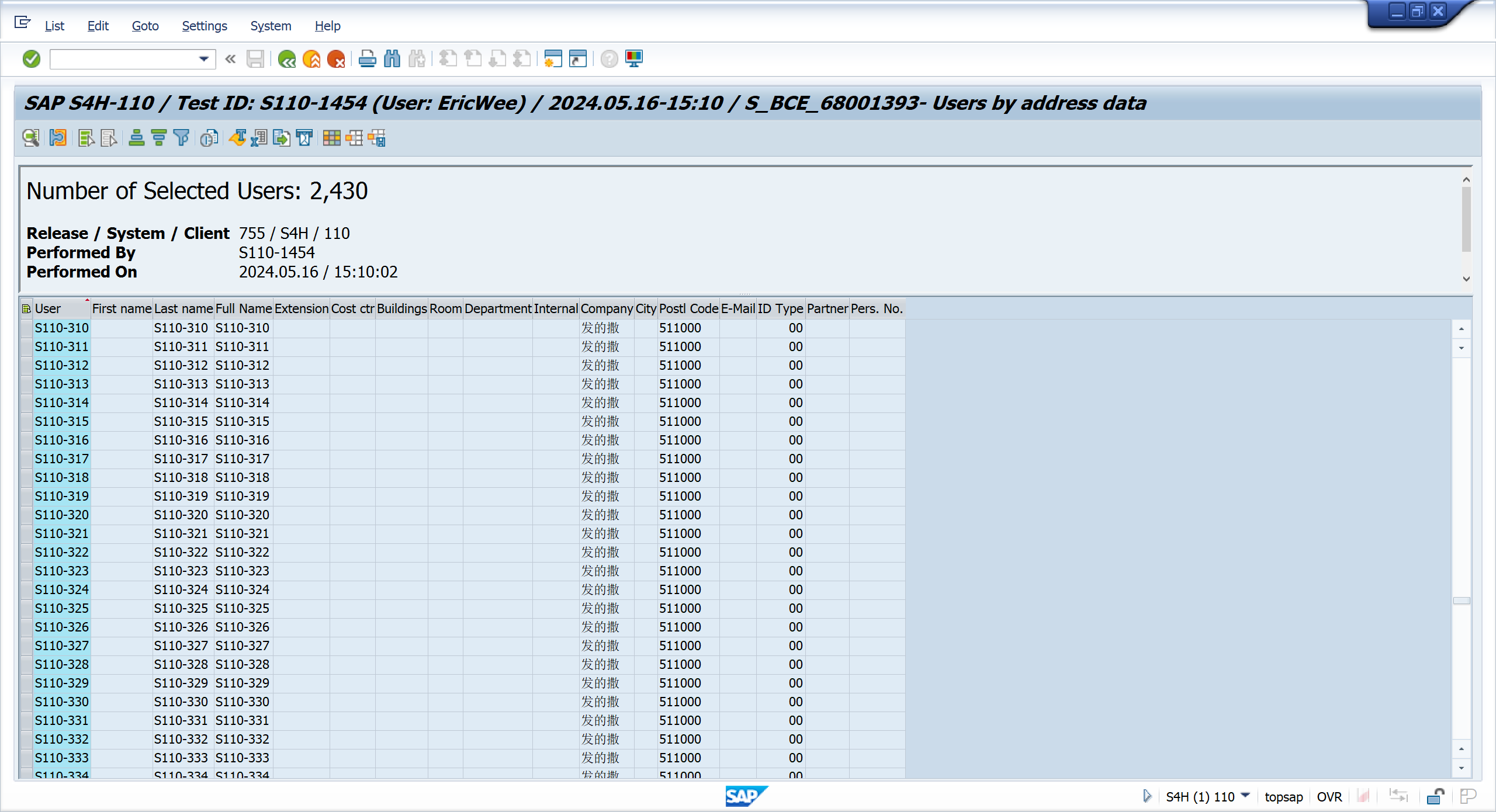Click the Find binoculars icon
Viewport: 1496px width, 812px height.
[392, 59]
